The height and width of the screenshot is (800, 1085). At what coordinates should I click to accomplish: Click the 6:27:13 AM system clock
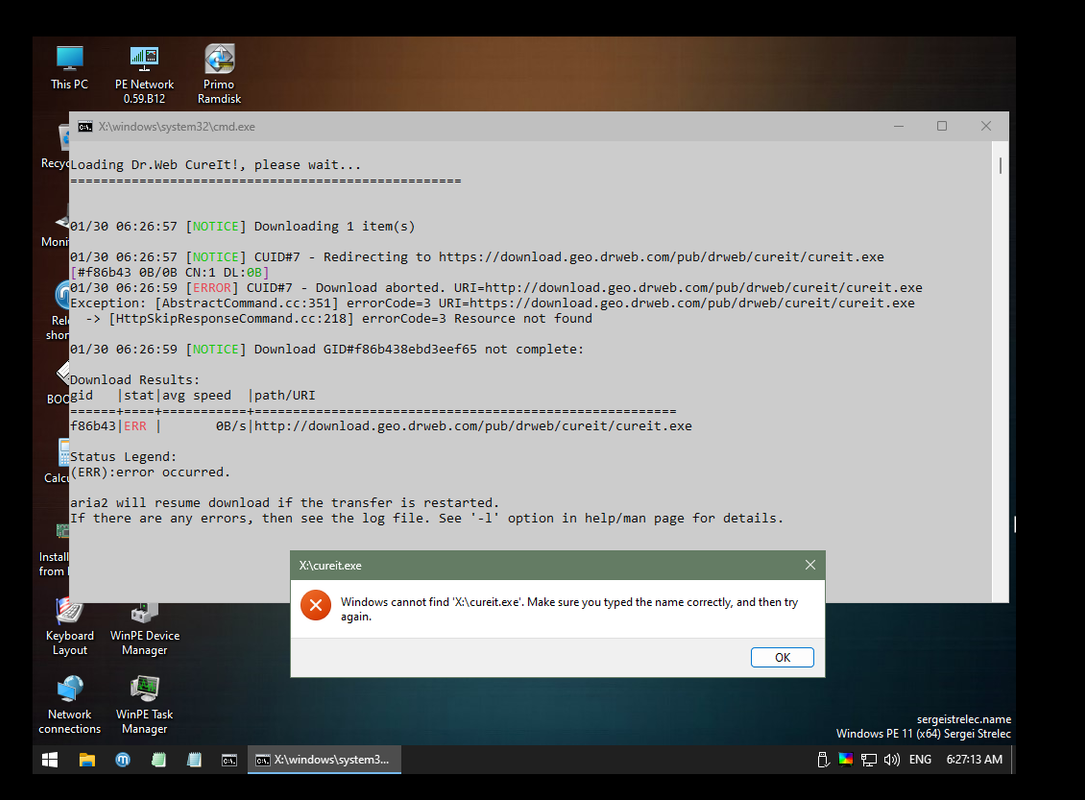click(x=974, y=760)
